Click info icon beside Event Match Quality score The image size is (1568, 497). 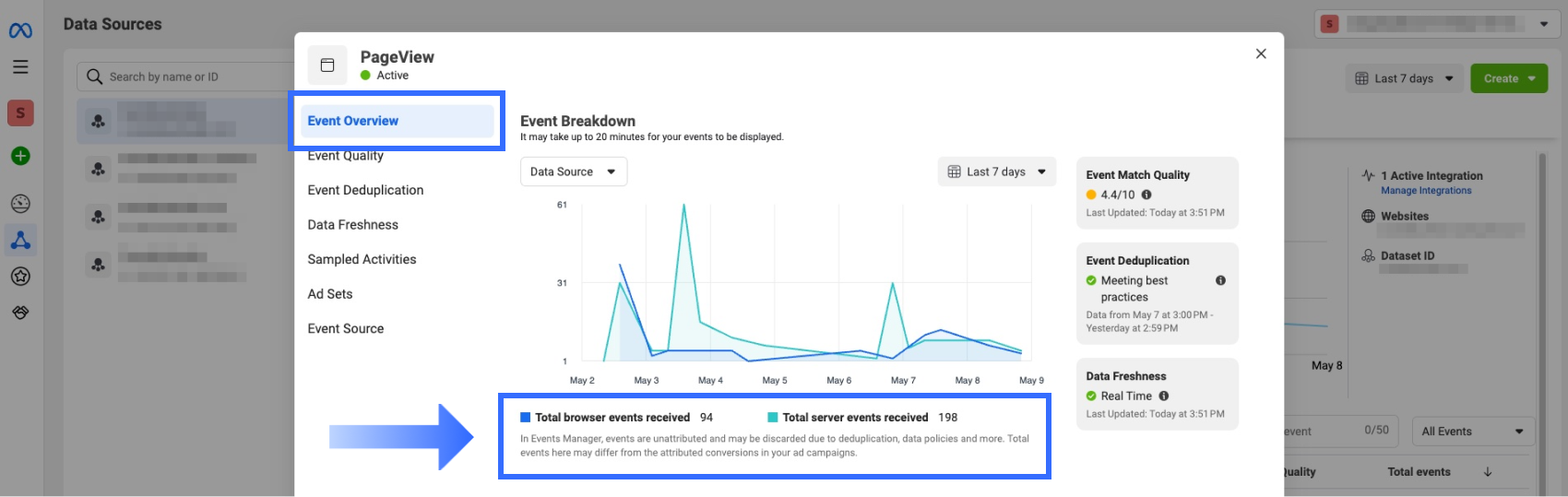(x=1146, y=195)
